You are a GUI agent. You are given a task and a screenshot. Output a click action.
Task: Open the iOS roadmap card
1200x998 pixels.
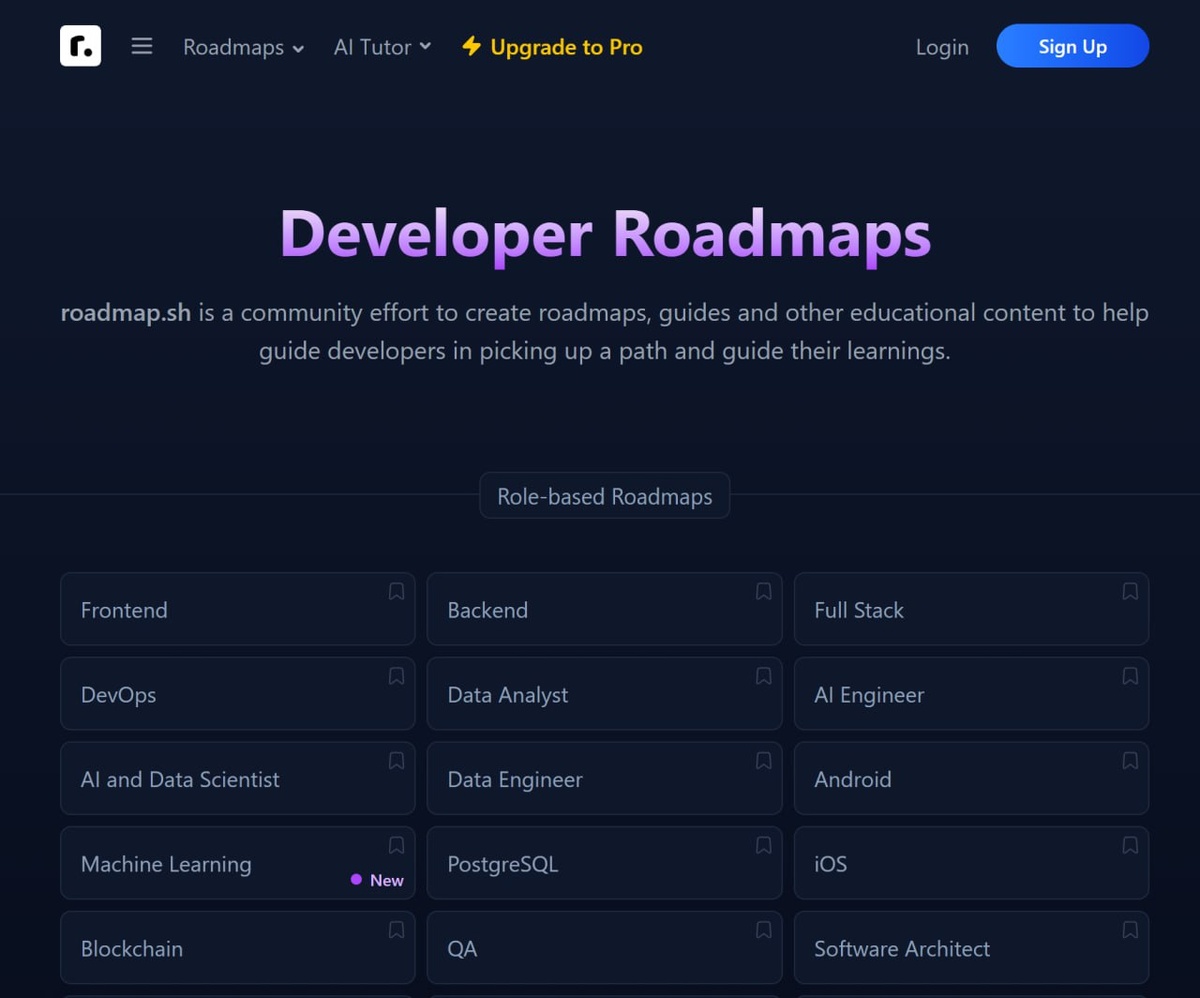coord(971,863)
